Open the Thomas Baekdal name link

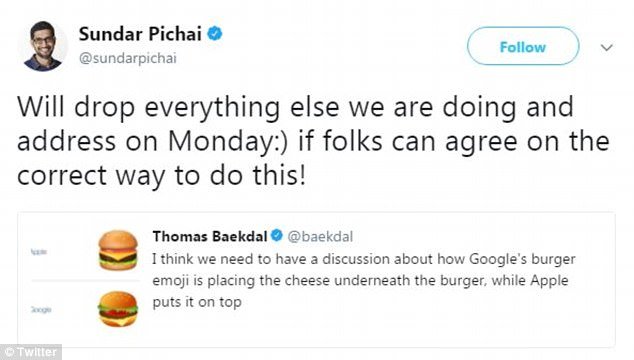click(x=210, y=236)
